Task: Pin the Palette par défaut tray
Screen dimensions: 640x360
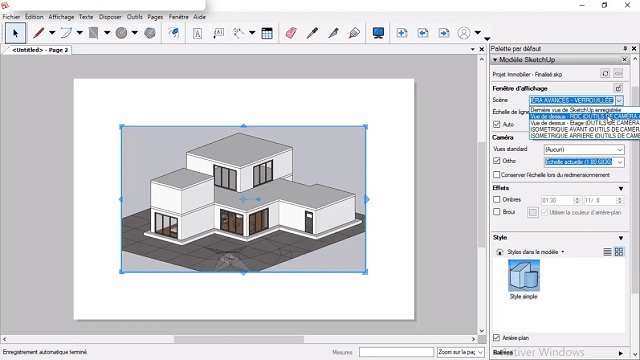Action: click(x=625, y=49)
